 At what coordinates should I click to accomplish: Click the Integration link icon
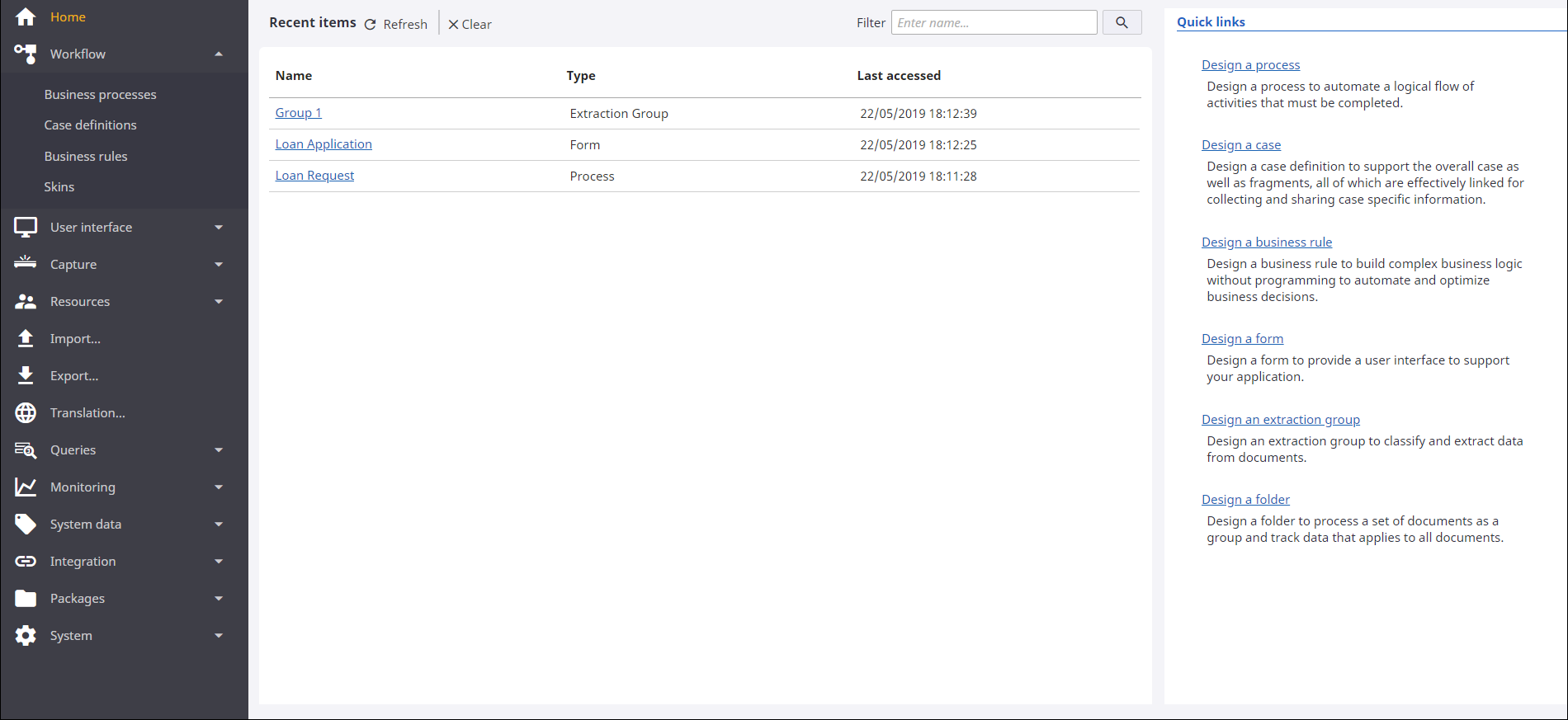pos(26,561)
